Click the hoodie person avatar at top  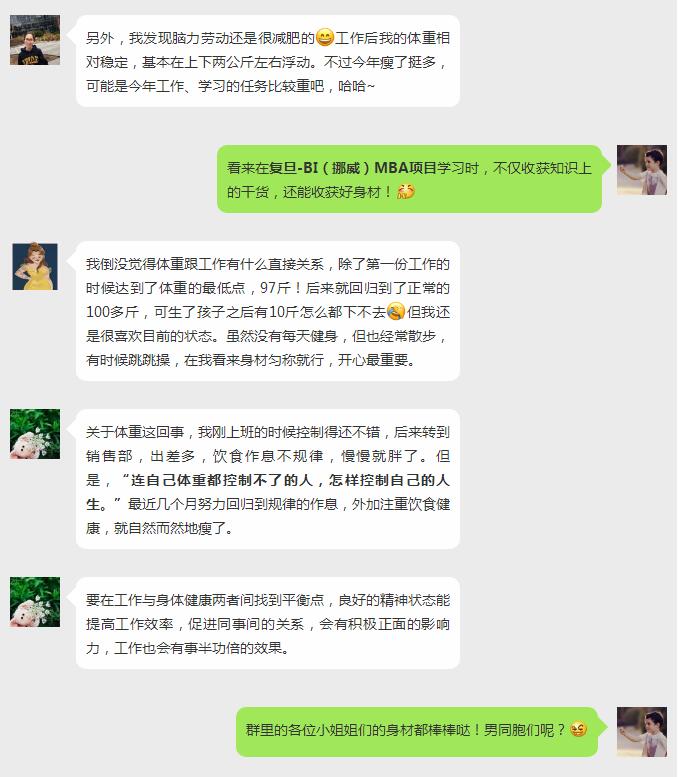35,40
